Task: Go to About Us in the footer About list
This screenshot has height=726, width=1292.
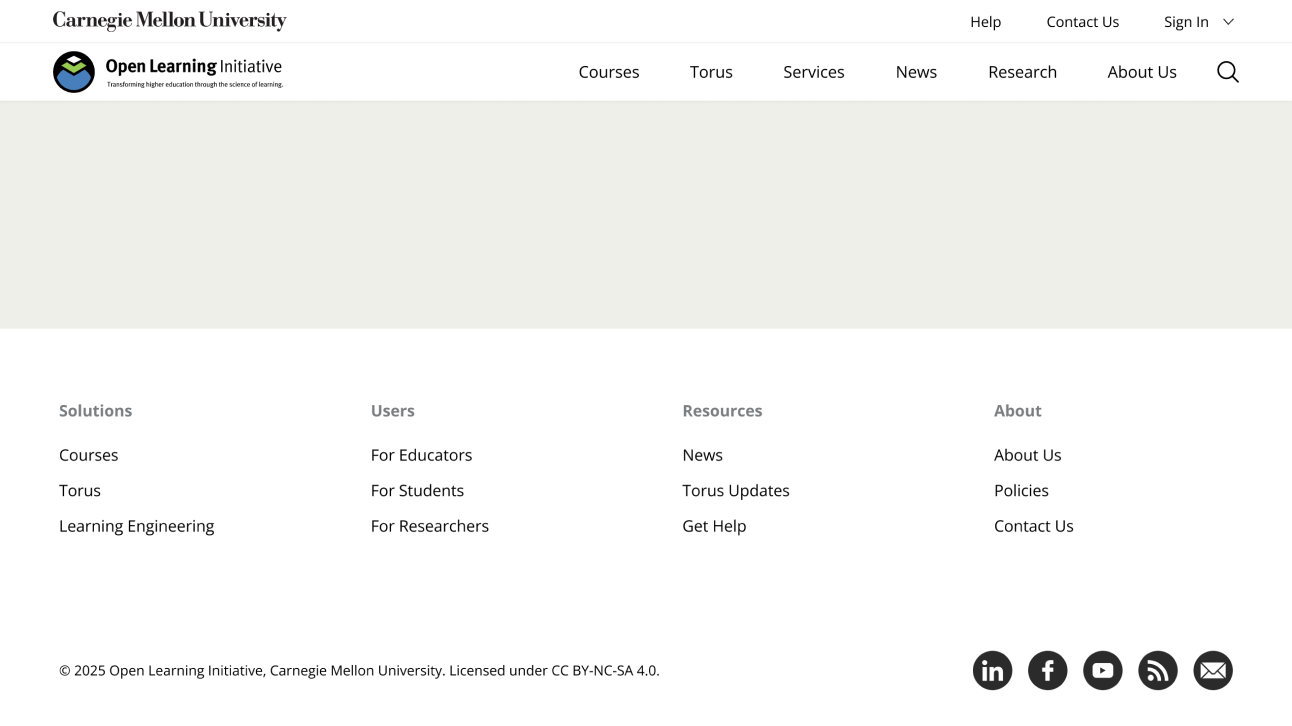Action: (x=1028, y=455)
